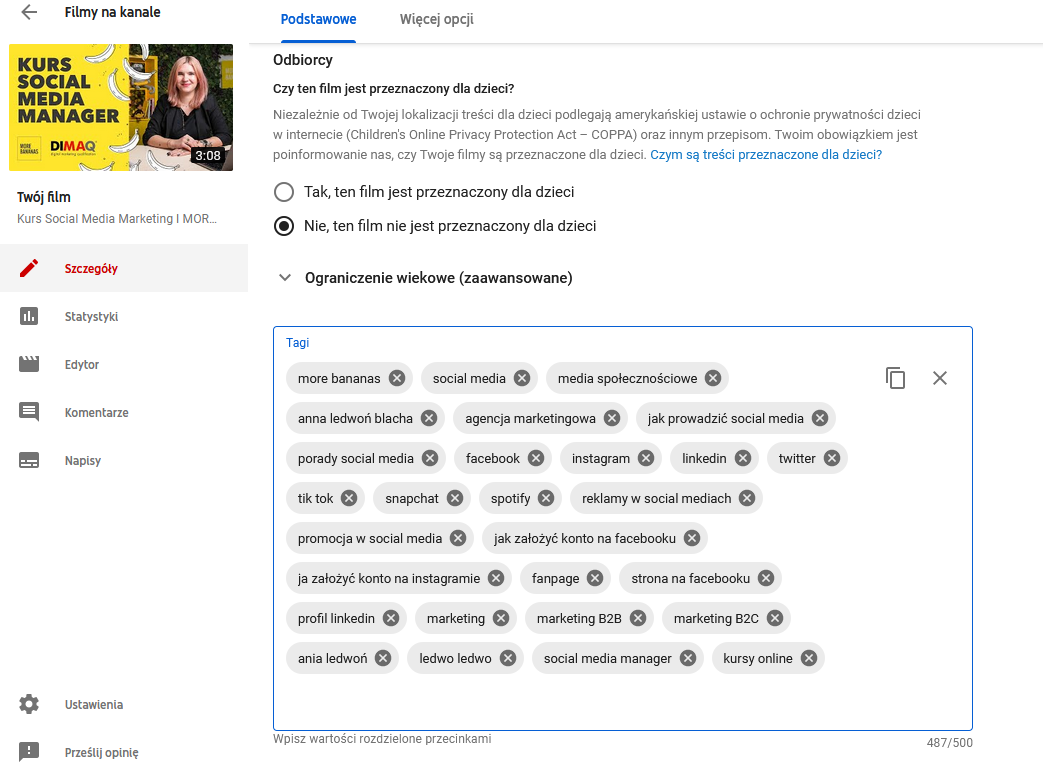
Task: Click empty area of Tagi input field
Action: (x=620, y=700)
